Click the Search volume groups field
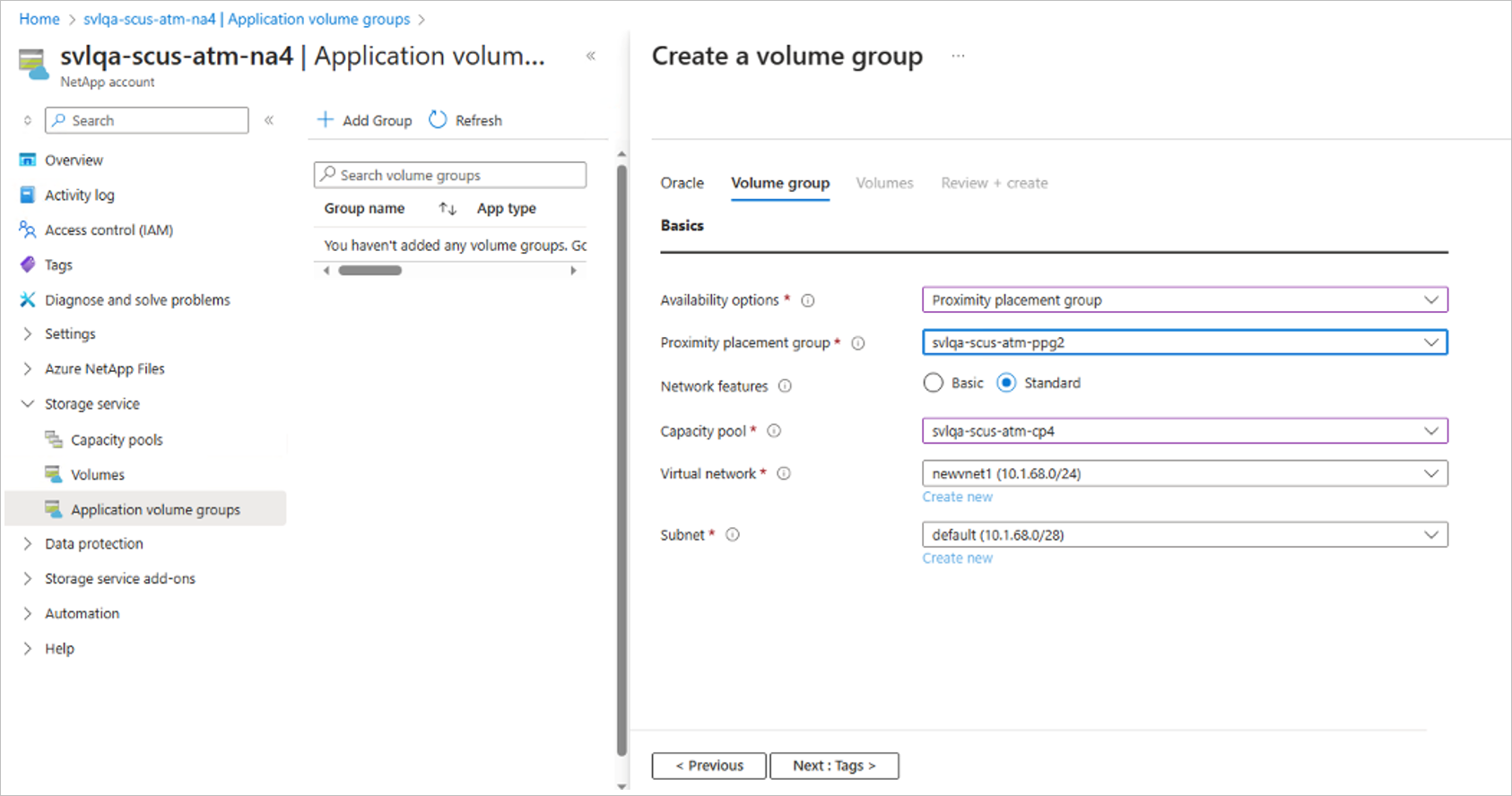 pyautogui.click(x=450, y=175)
